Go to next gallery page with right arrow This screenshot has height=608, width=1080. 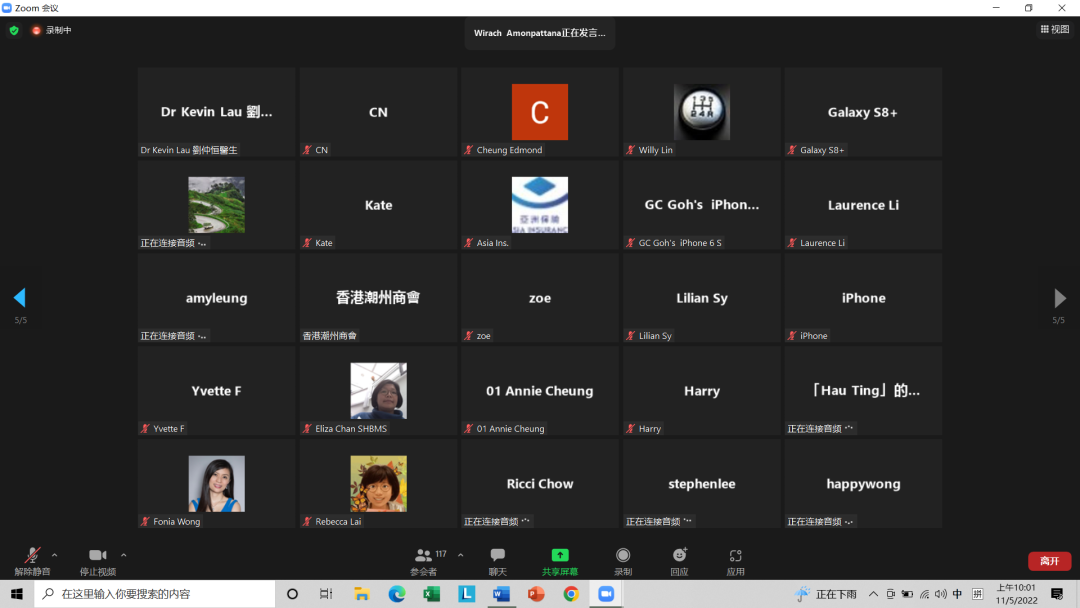1060,298
